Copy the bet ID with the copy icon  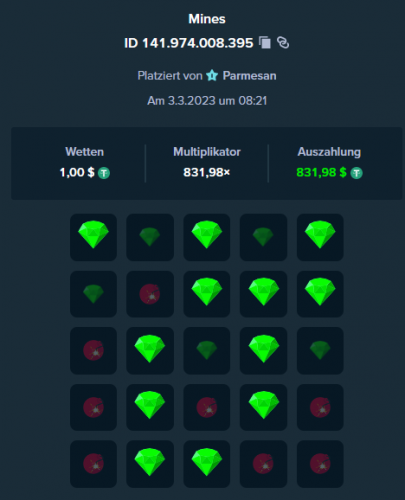click(265, 43)
